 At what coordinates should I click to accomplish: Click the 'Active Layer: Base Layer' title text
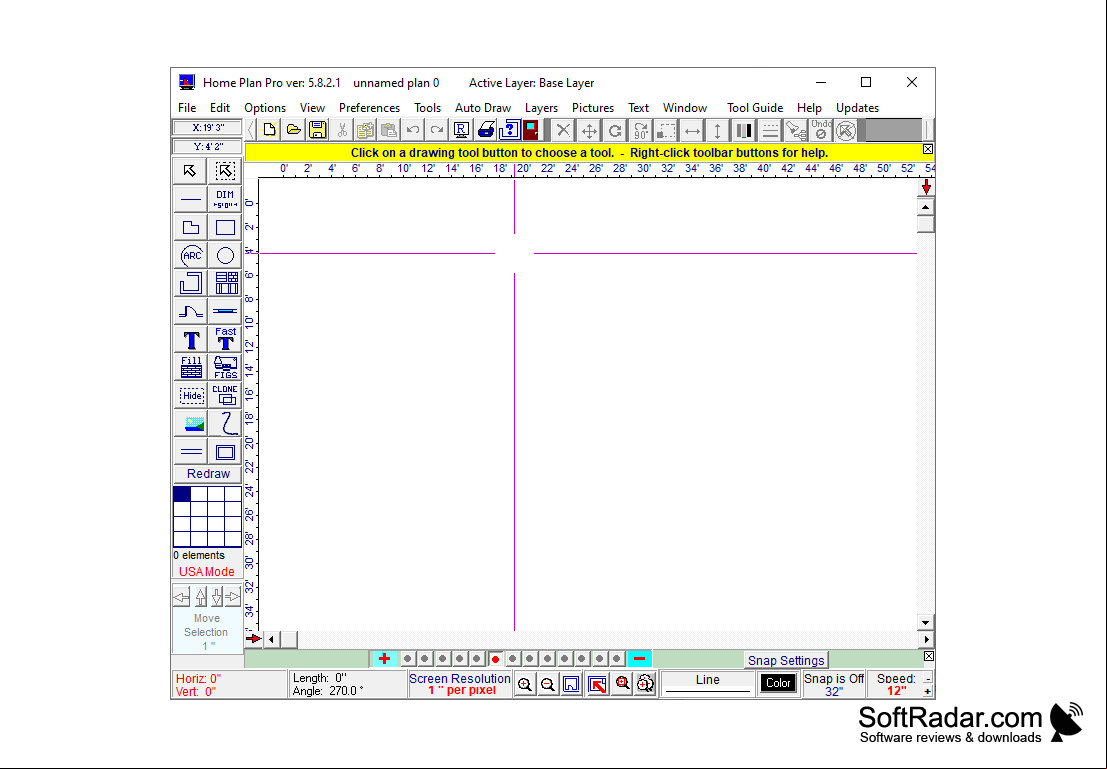click(x=532, y=83)
